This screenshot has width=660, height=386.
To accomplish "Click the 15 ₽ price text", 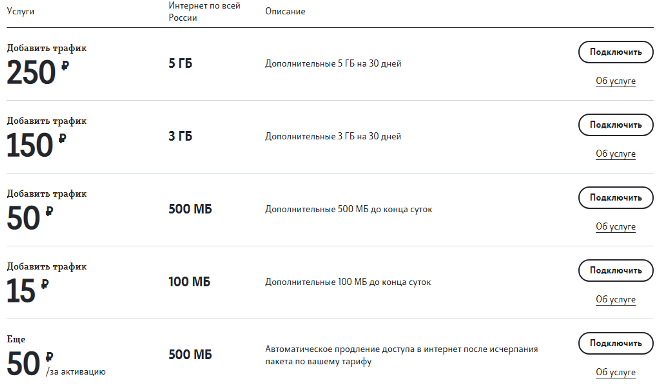I will pyautogui.click(x=28, y=291).
